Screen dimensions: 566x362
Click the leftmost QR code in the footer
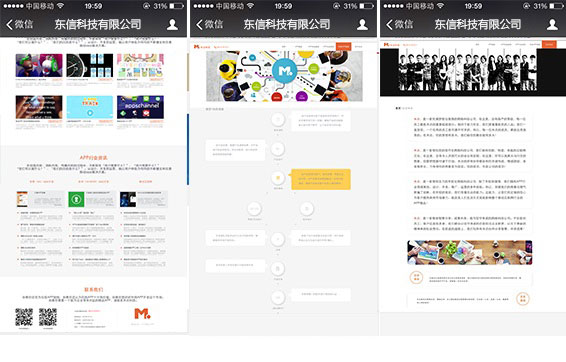tap(24, 317)
